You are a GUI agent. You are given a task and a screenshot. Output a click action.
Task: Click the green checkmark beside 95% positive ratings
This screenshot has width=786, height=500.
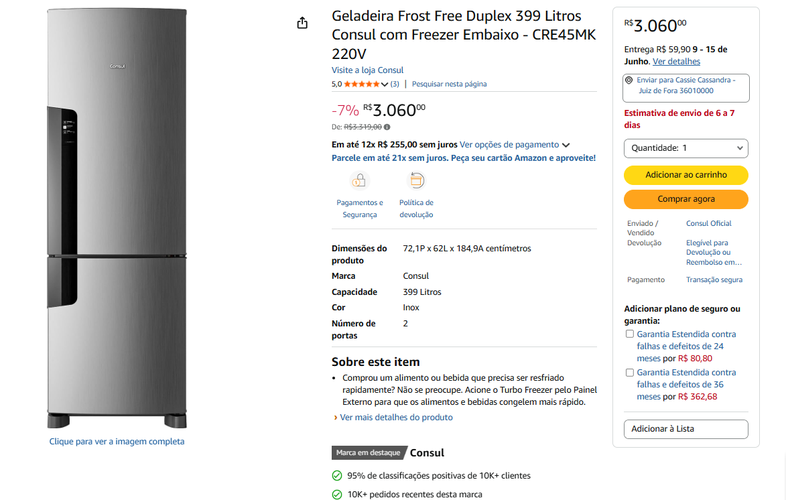click(x=337, y=475)
